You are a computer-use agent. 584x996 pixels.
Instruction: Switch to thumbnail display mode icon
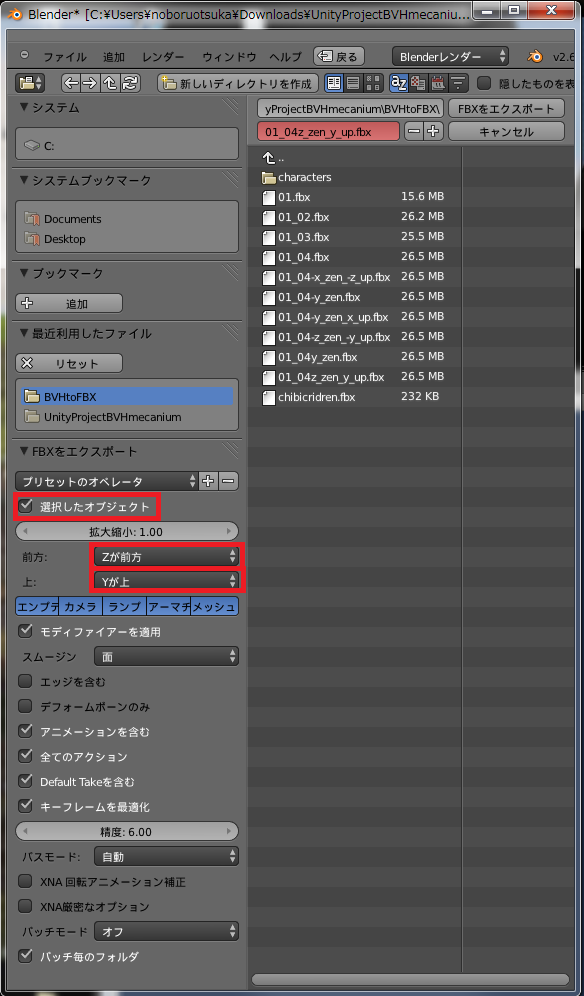pyautogui.click(x=374, y=83)
